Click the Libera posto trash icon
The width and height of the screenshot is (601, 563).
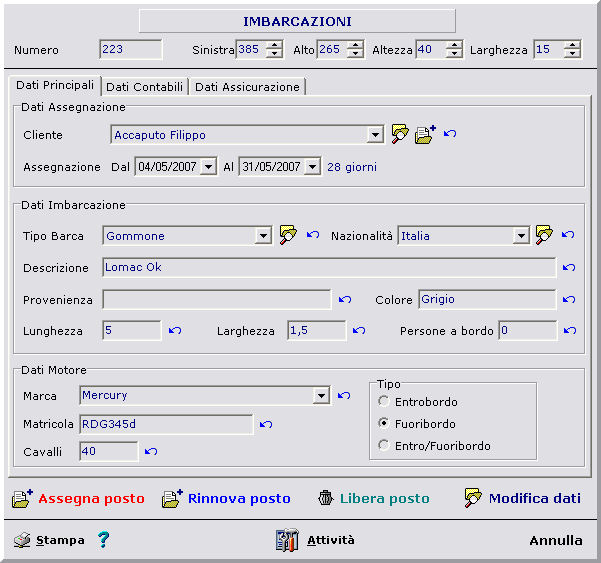pyautogui.click(x=325, y=498)
